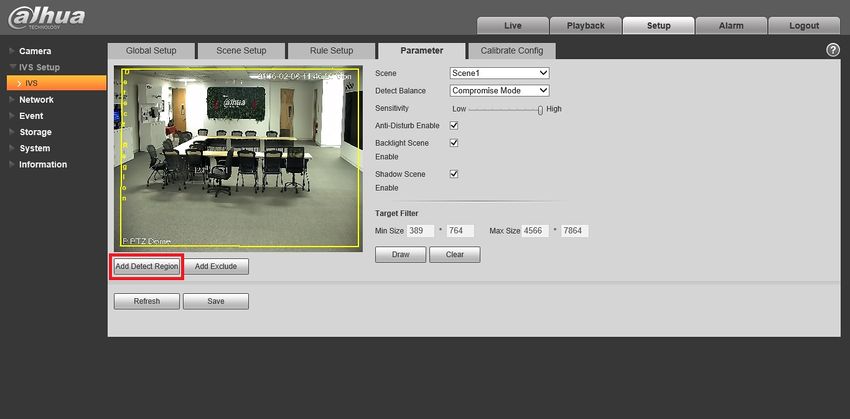Screen dimensions: 850x419
Task: Switch to the Live tab
Action: (513, 25)
